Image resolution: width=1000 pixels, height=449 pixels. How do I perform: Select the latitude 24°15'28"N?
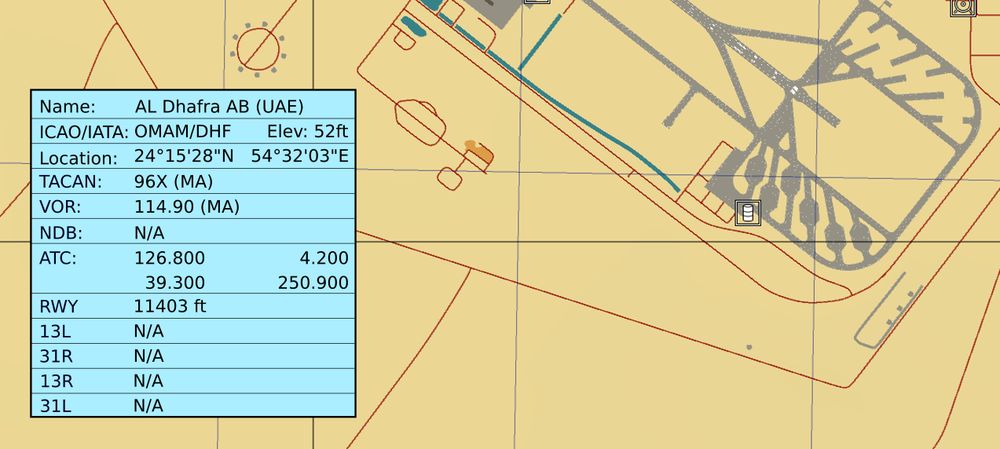pyautogui.click(x=184, y=156)
